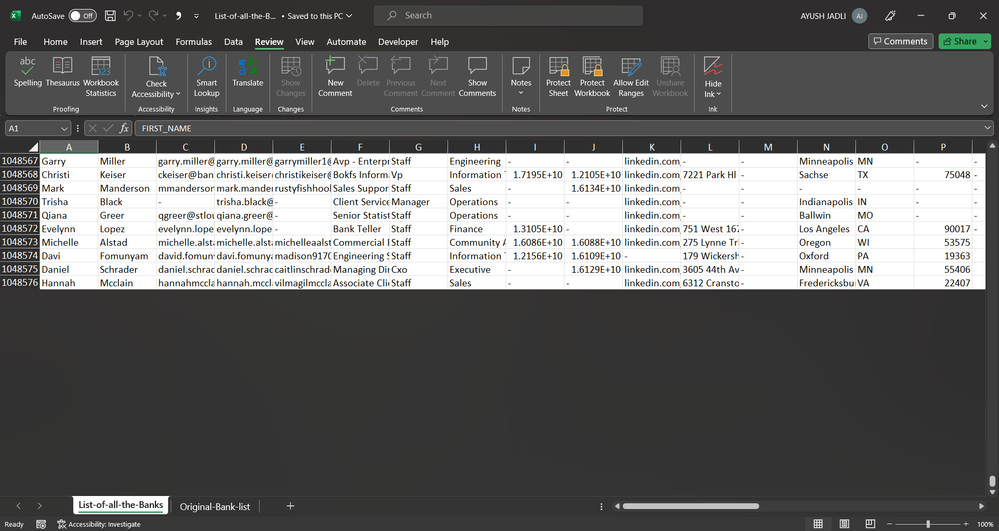Select cell containing Minneapolis in Garry row
The image size is (999, 531).
(x=826, y=161)
